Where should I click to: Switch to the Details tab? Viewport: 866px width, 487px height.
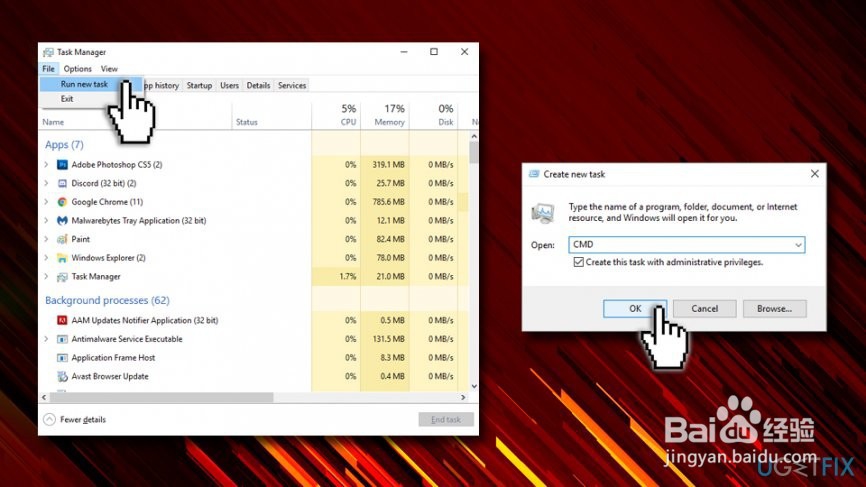click(258, 86)
